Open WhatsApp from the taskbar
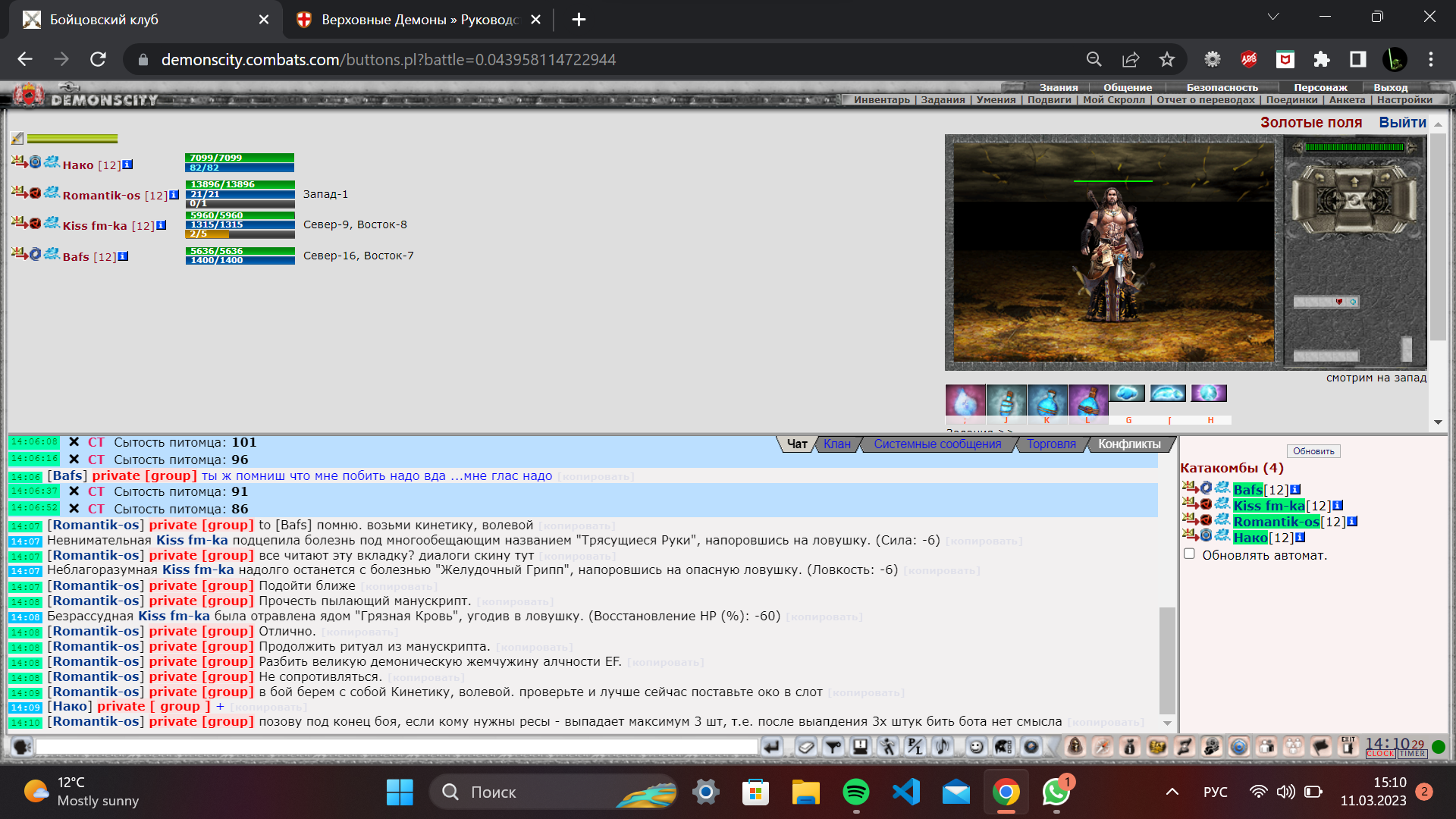1456x819 pixels. tap(1056, 792)
